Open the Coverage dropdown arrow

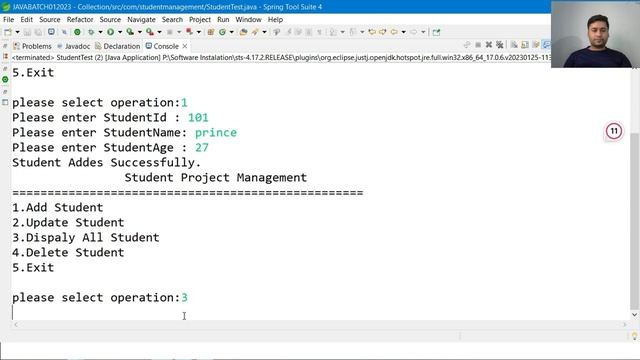click(x=140, y=32)
